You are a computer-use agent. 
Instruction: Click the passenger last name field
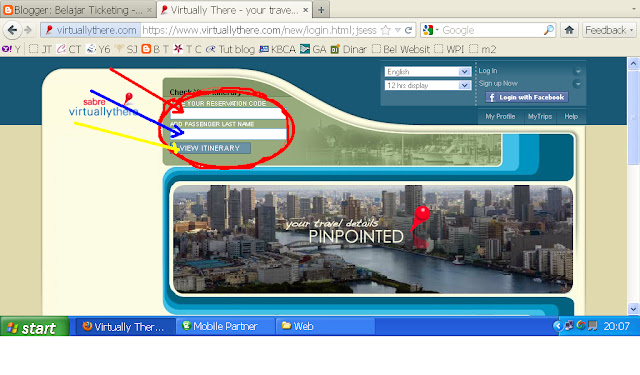point(228,134)
